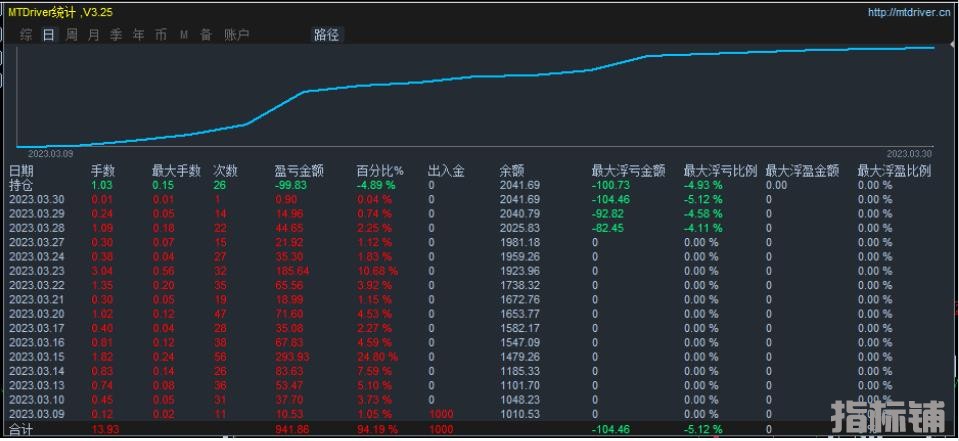Viewport: 959px width, 441px height.
Task: Select the 2023.03.28 date row
Action: [x=37, y=228]
